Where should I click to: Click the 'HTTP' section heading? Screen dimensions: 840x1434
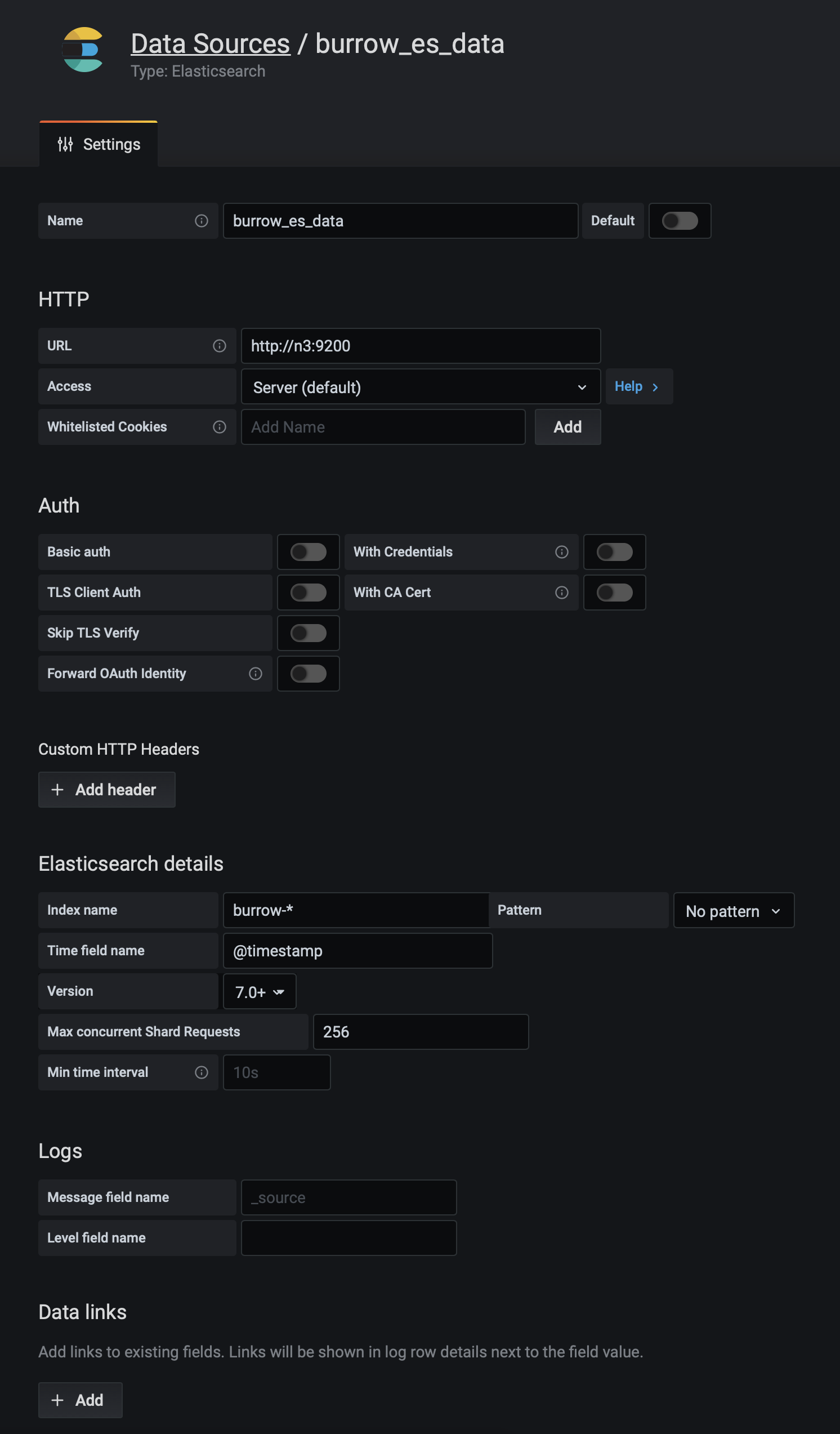pyautogui.click(x=64, y=299)
